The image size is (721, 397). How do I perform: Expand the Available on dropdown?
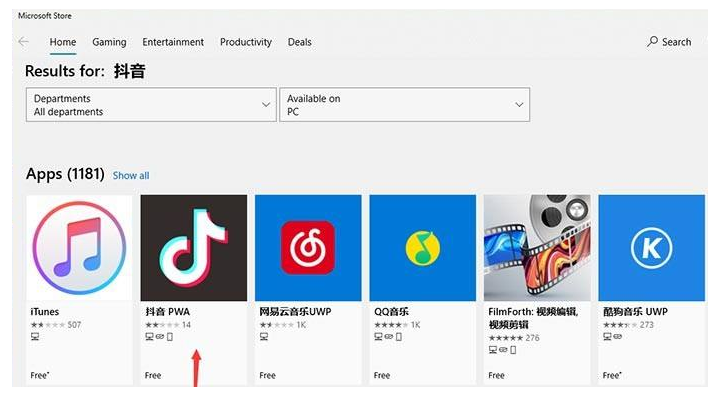coord(405,105)
